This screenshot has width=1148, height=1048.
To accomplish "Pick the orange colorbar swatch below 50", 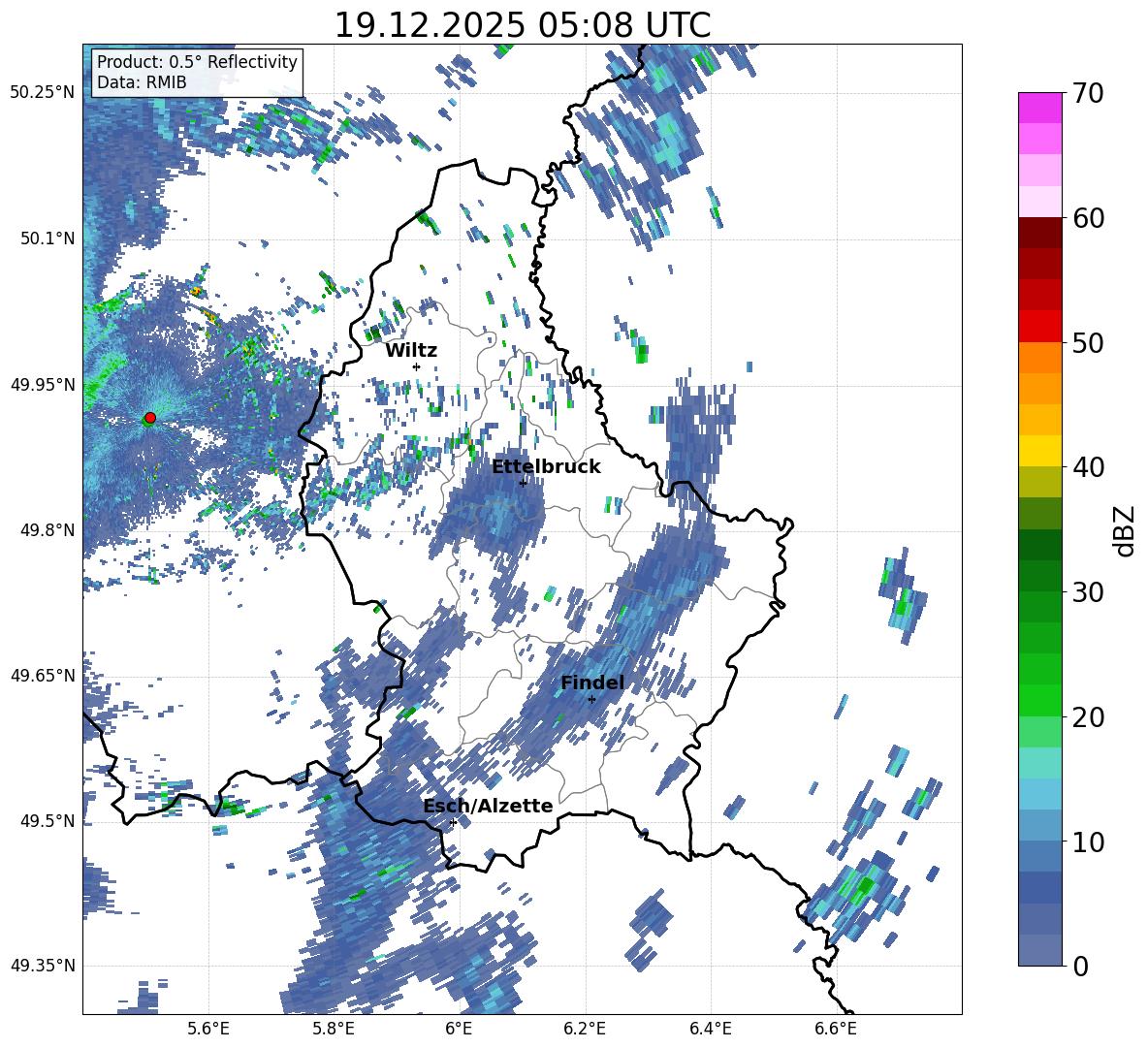I will 1039,358.
